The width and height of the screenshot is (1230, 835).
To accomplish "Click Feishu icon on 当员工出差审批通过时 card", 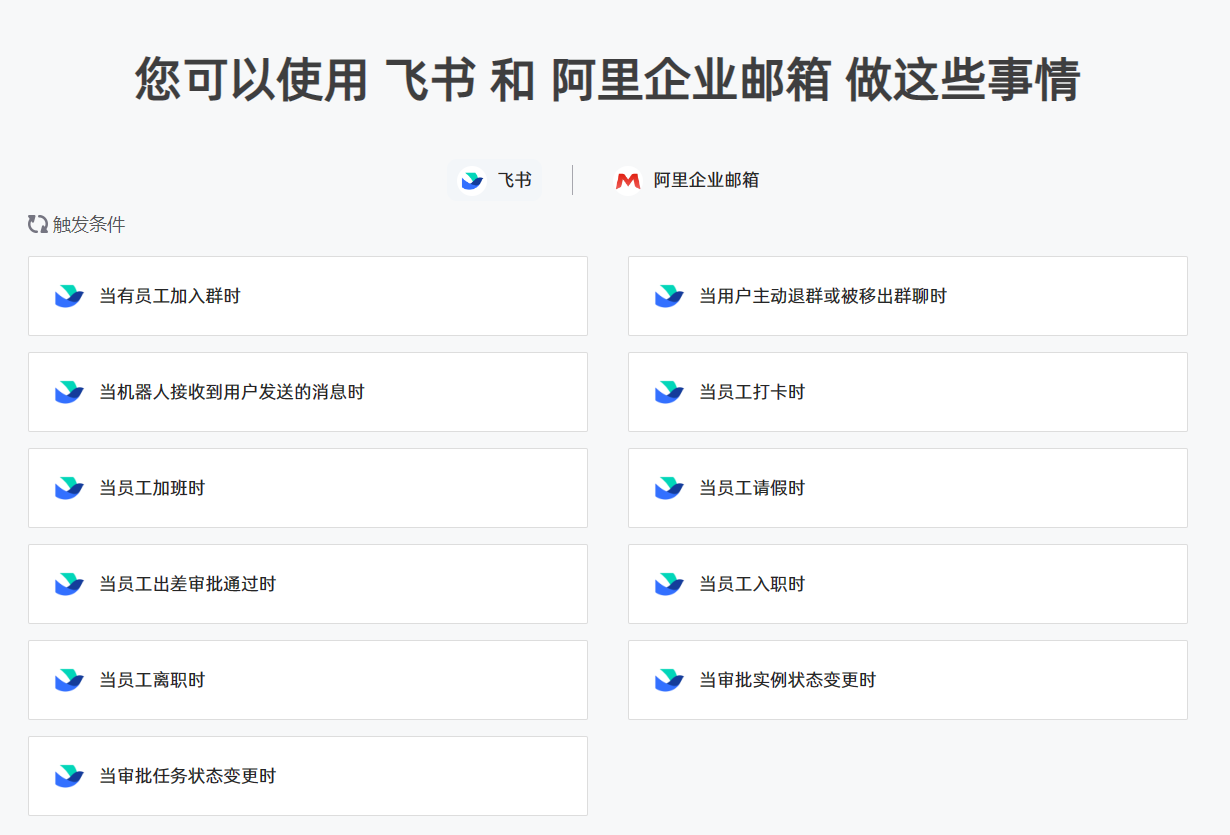I will coord(69,584).
